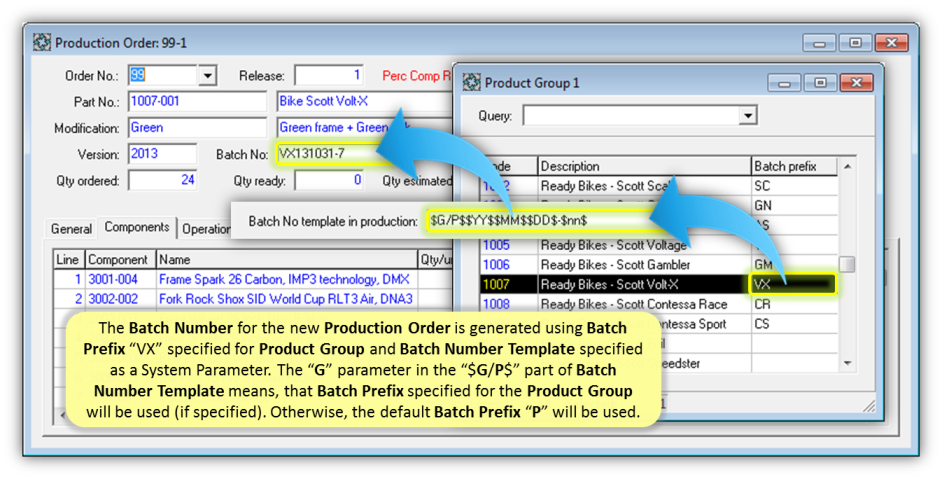Click the Release input field
This screenshot has height=479, width=942.
(329, 75)
